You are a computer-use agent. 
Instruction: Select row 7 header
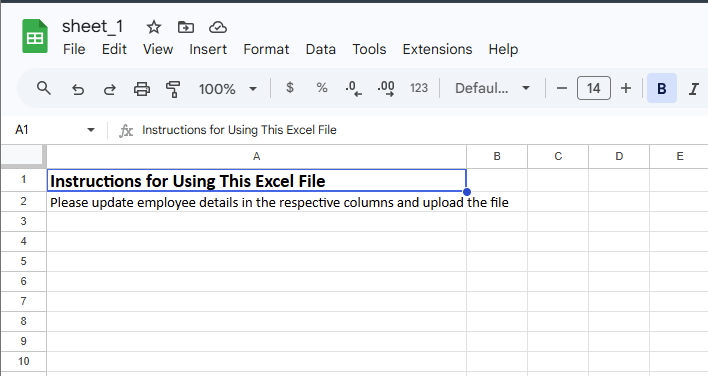[23, 301]
